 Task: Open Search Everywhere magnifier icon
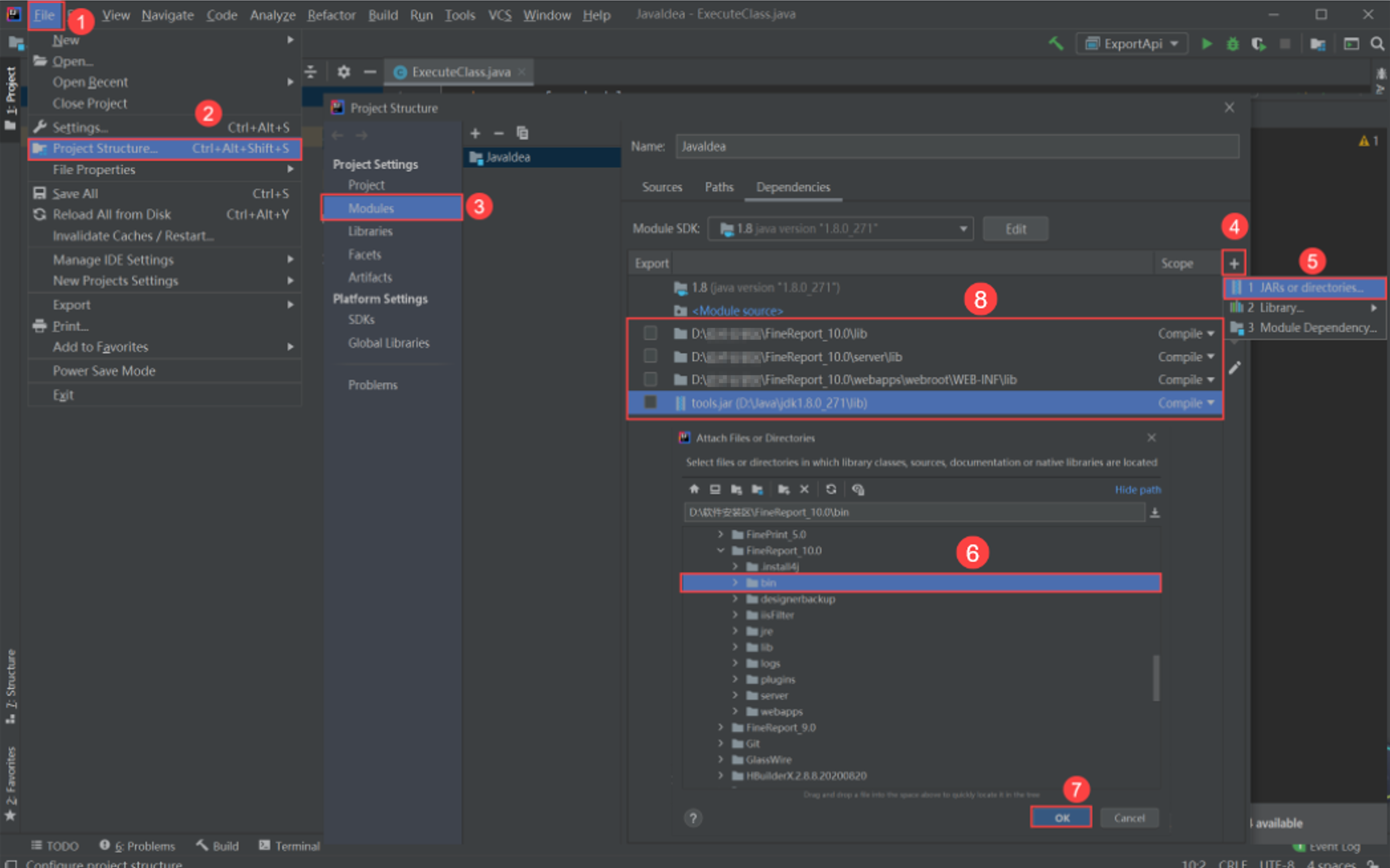[x=1377, y=44]
